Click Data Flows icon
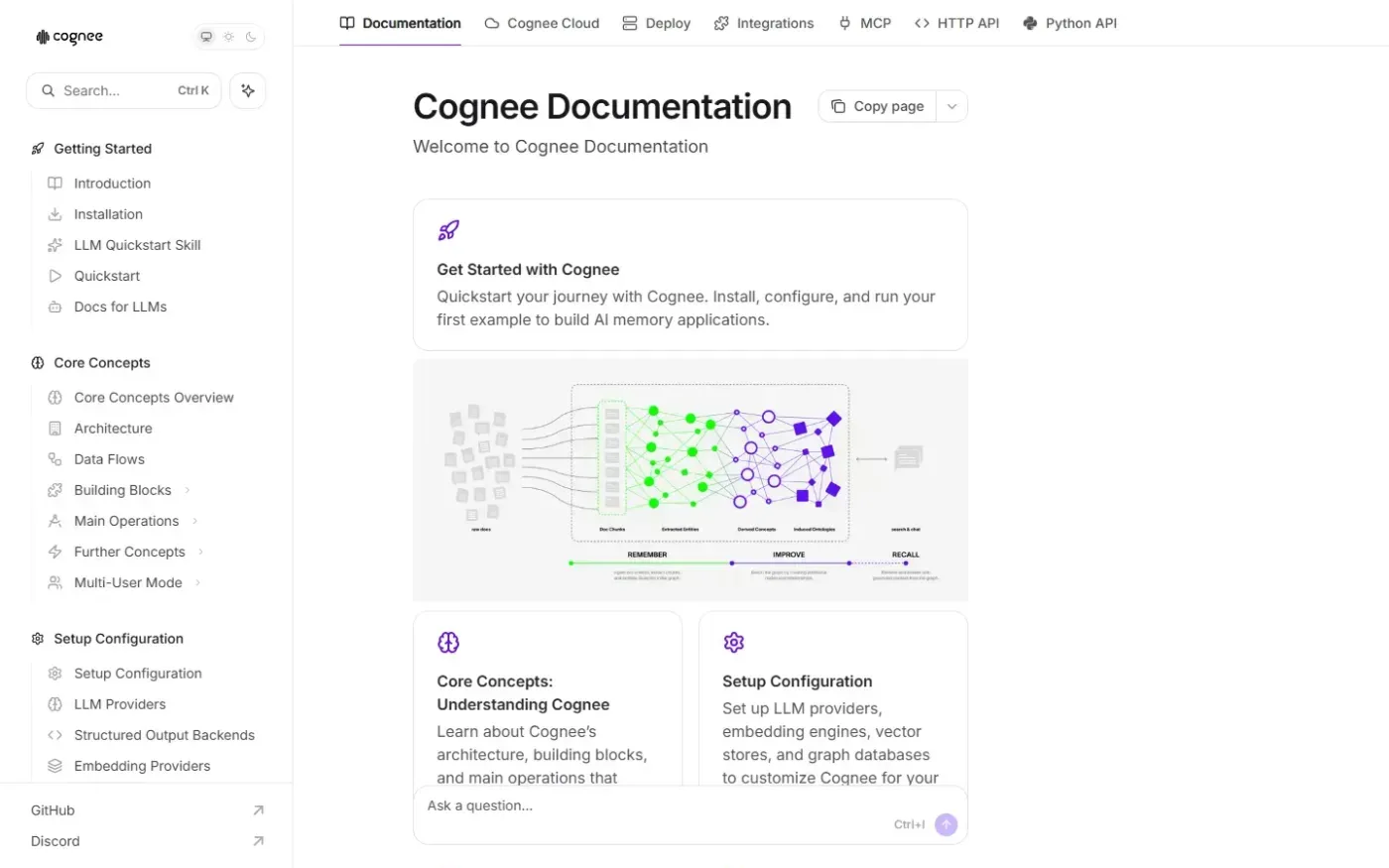Image resolution: width=1389 pixels, height=868 pixels. [x=56, y=459]
